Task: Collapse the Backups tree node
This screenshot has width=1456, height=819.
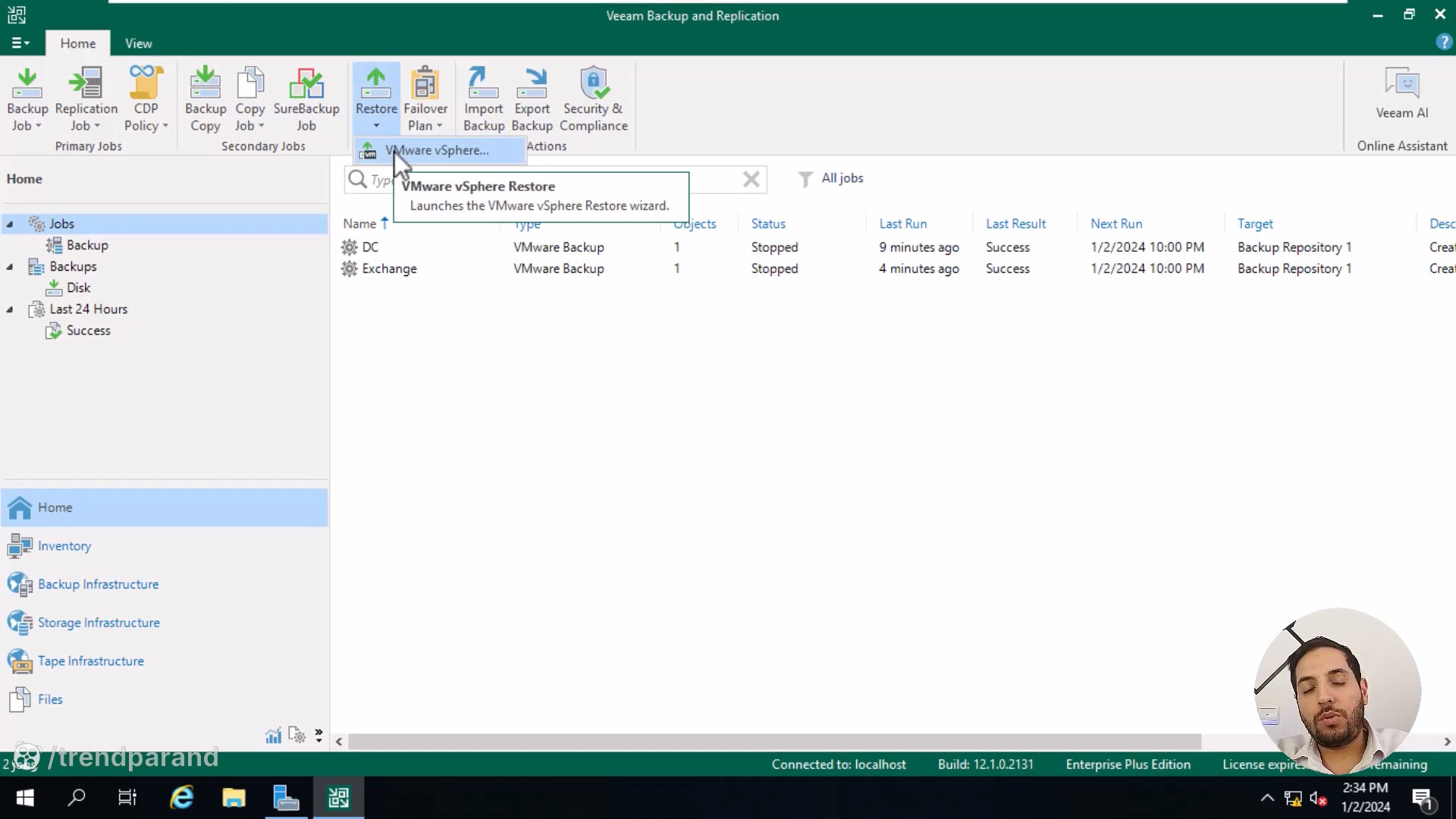Action: coord(10,266)
